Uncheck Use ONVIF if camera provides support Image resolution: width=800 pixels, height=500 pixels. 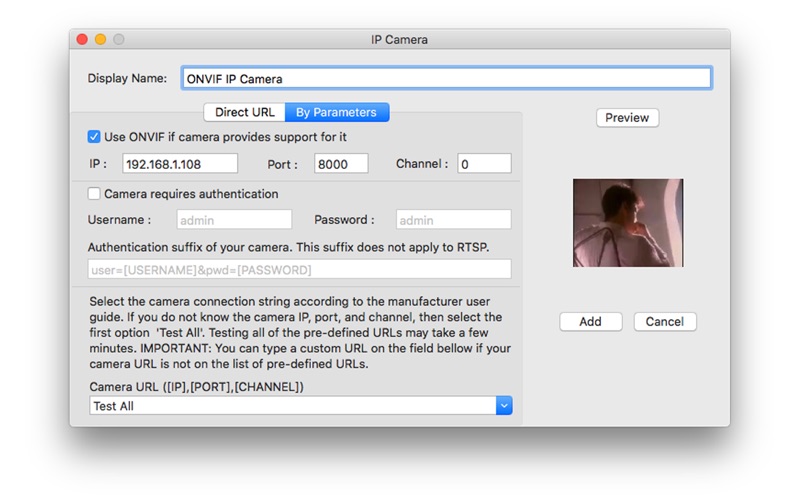[94, 137]
